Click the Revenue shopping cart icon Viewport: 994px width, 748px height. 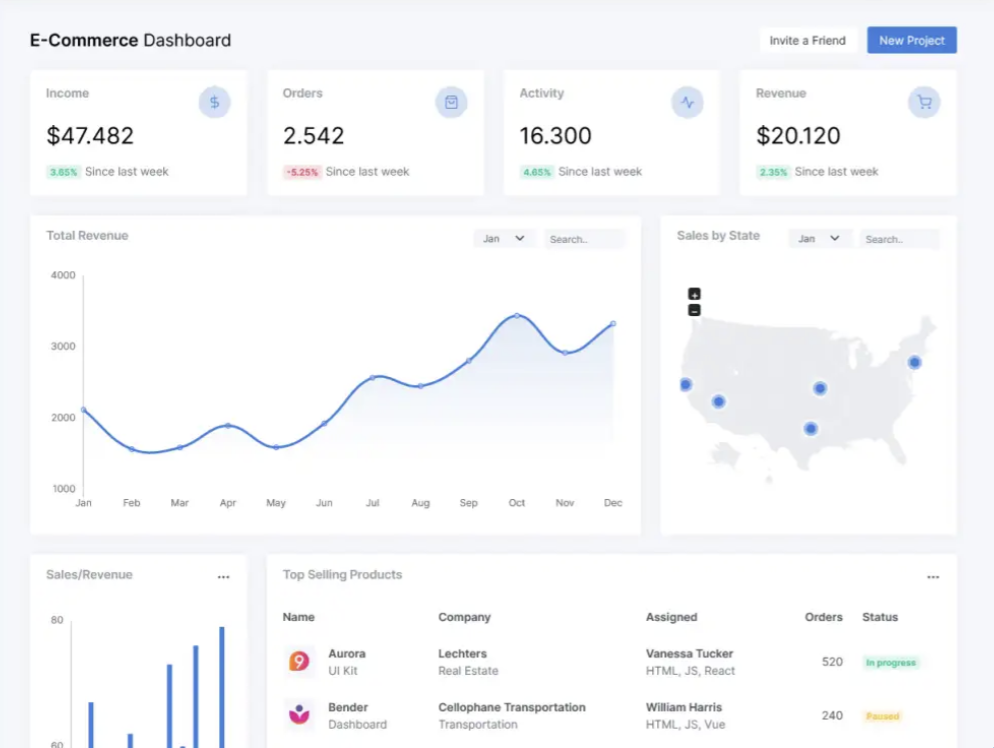coord(924,102)
